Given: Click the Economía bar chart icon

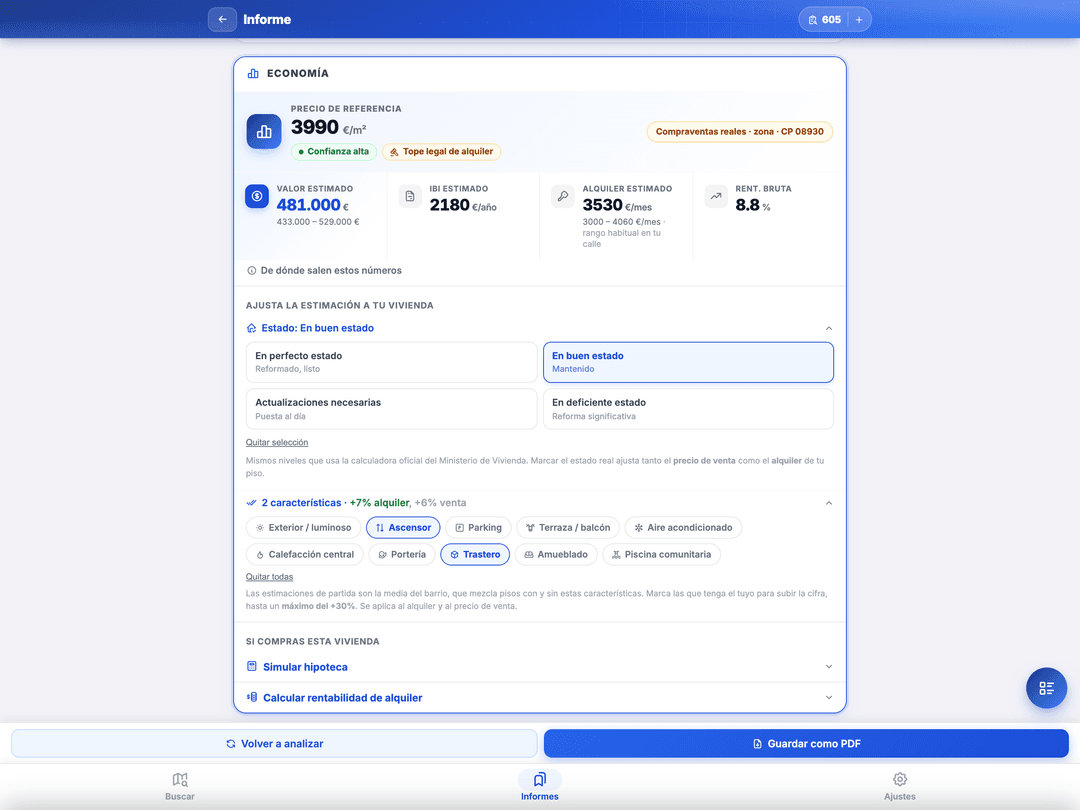Looking at the screenshot, I should tap(253, 73).
